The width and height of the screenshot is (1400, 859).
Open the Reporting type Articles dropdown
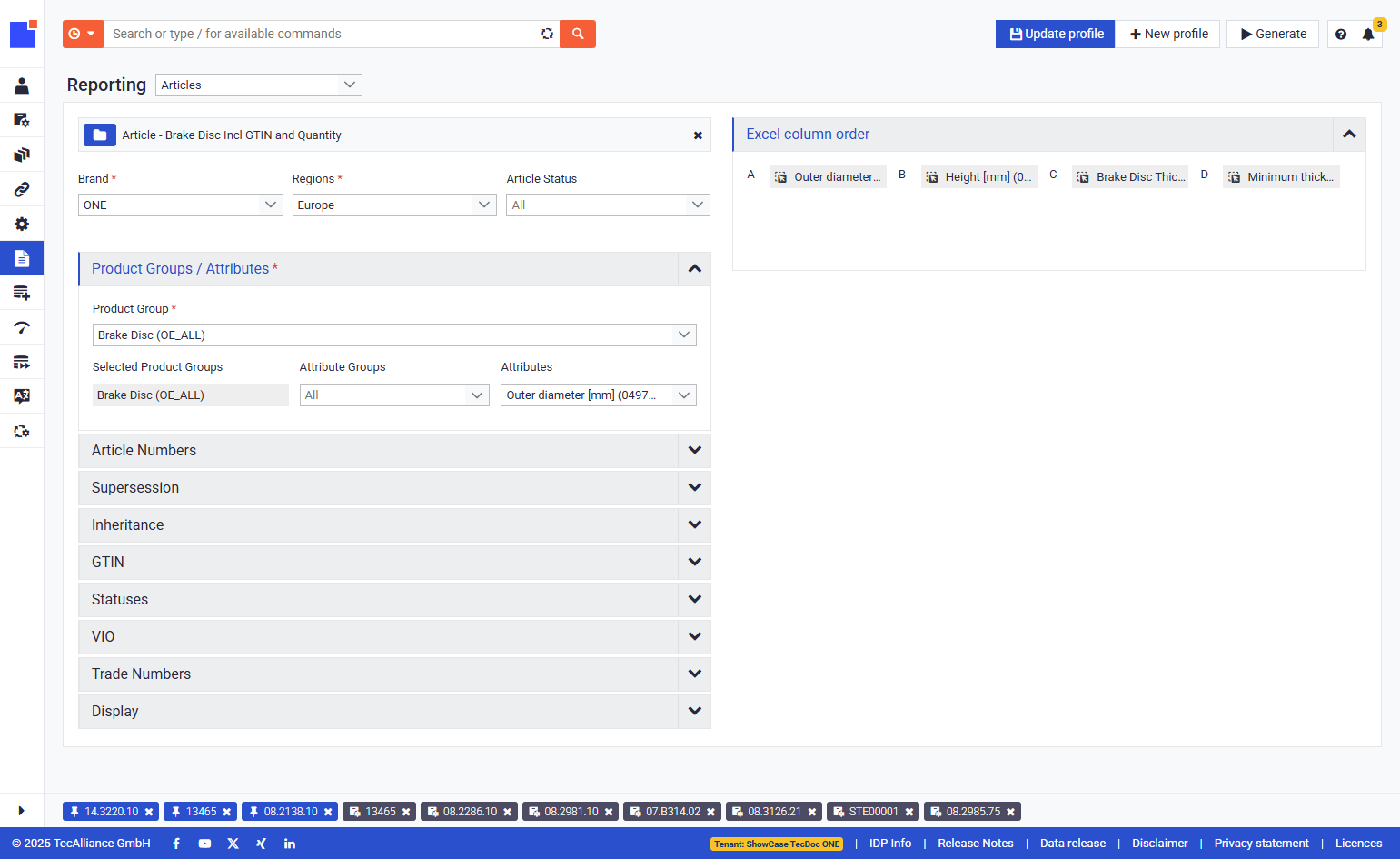(x=259, y=85)
